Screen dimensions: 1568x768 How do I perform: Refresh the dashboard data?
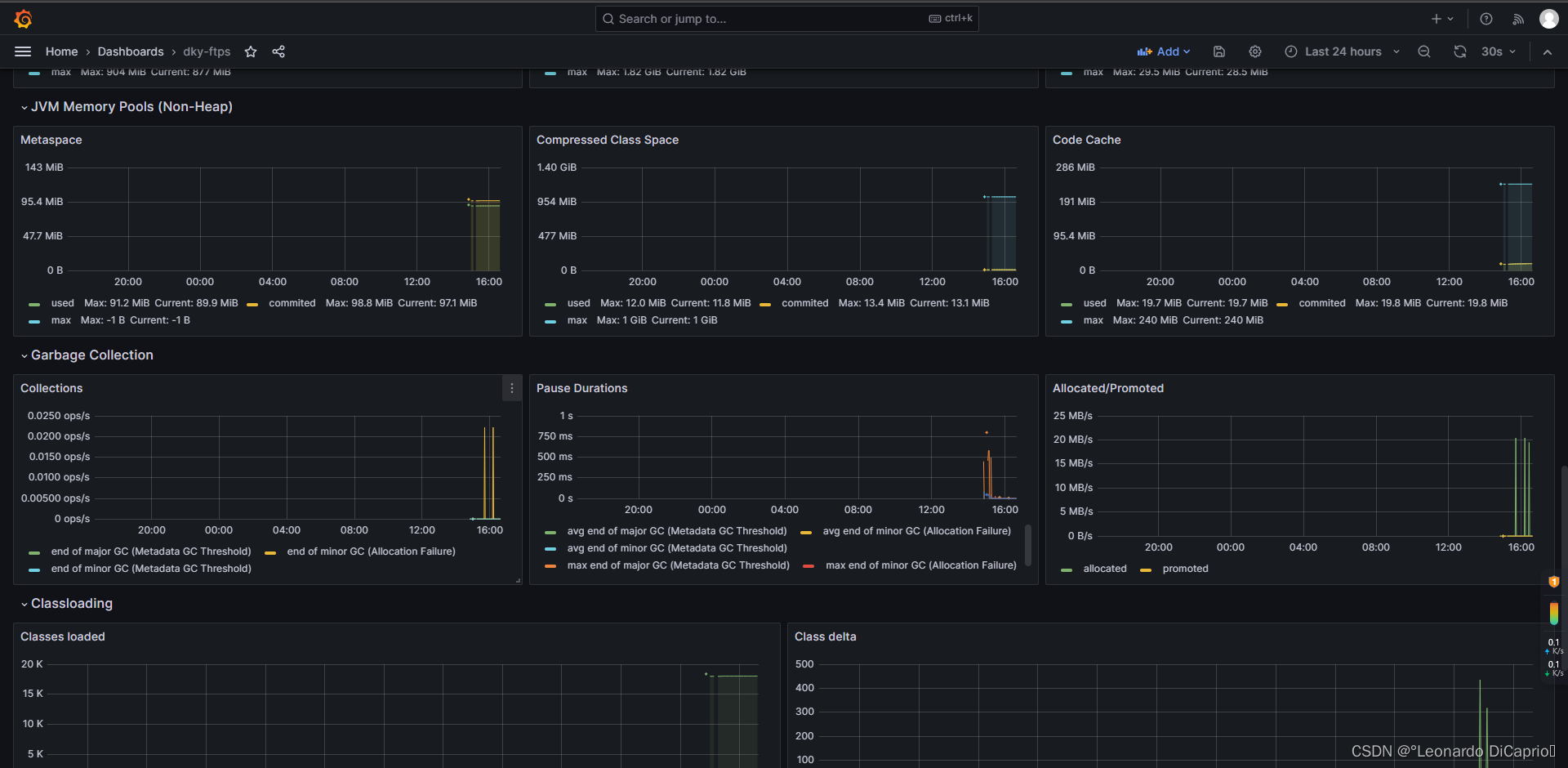[1459, 51]
